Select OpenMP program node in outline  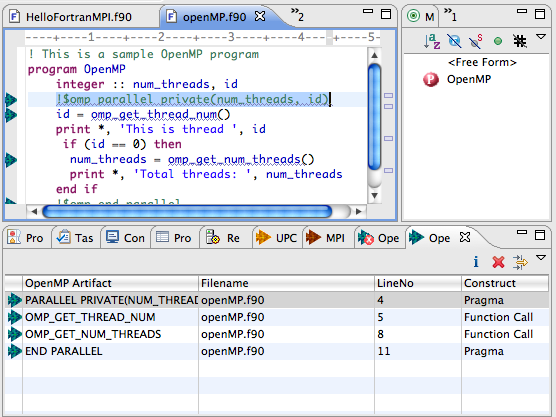click(457, 79)
